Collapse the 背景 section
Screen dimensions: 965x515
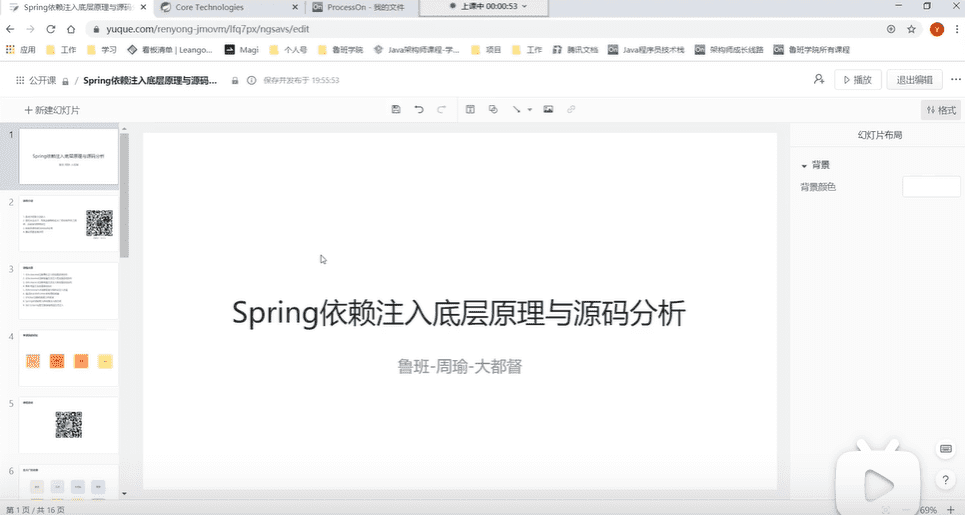tap(804, 166)
